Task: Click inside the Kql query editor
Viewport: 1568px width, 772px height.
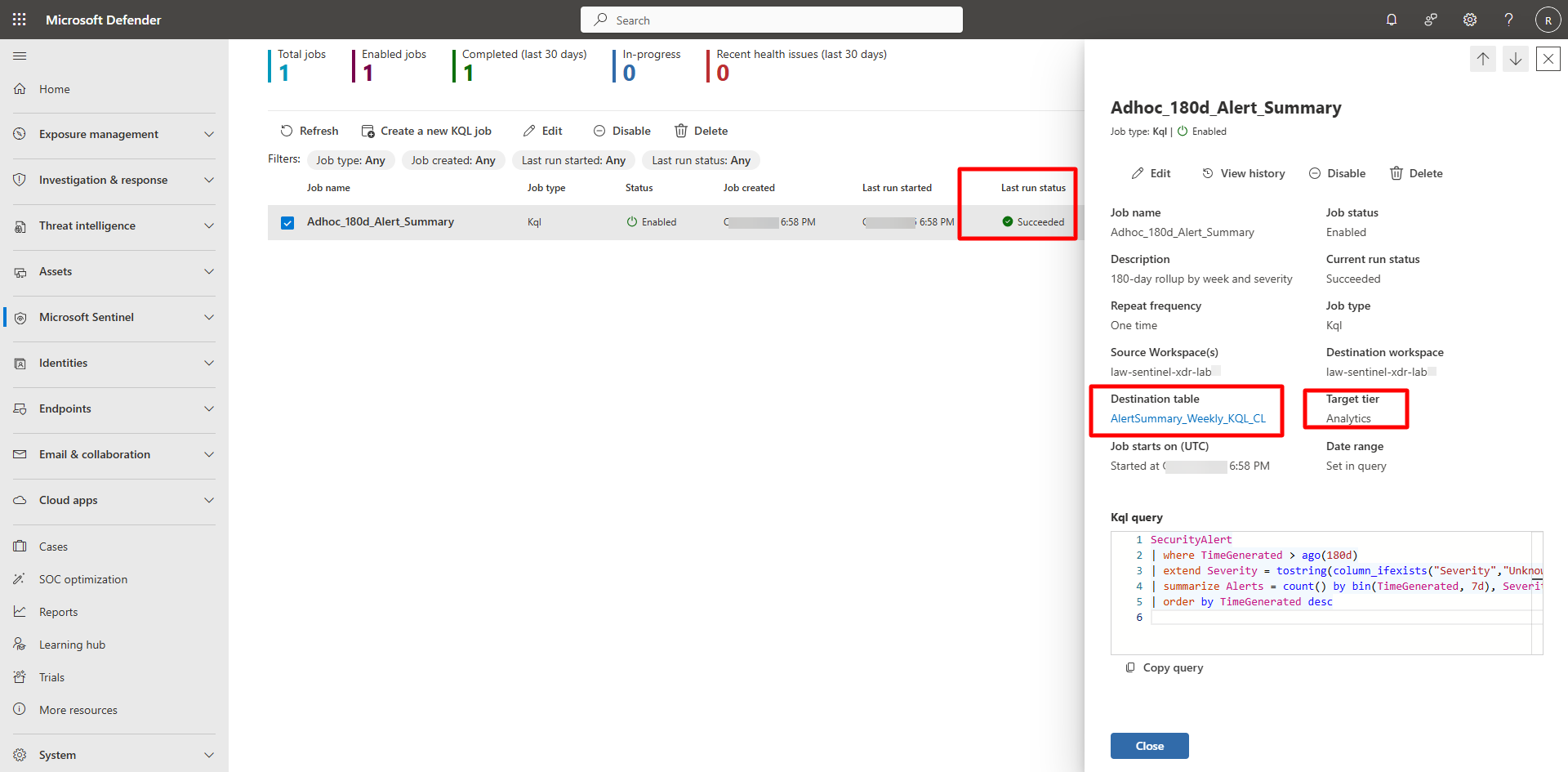Action: (1327, 593)
